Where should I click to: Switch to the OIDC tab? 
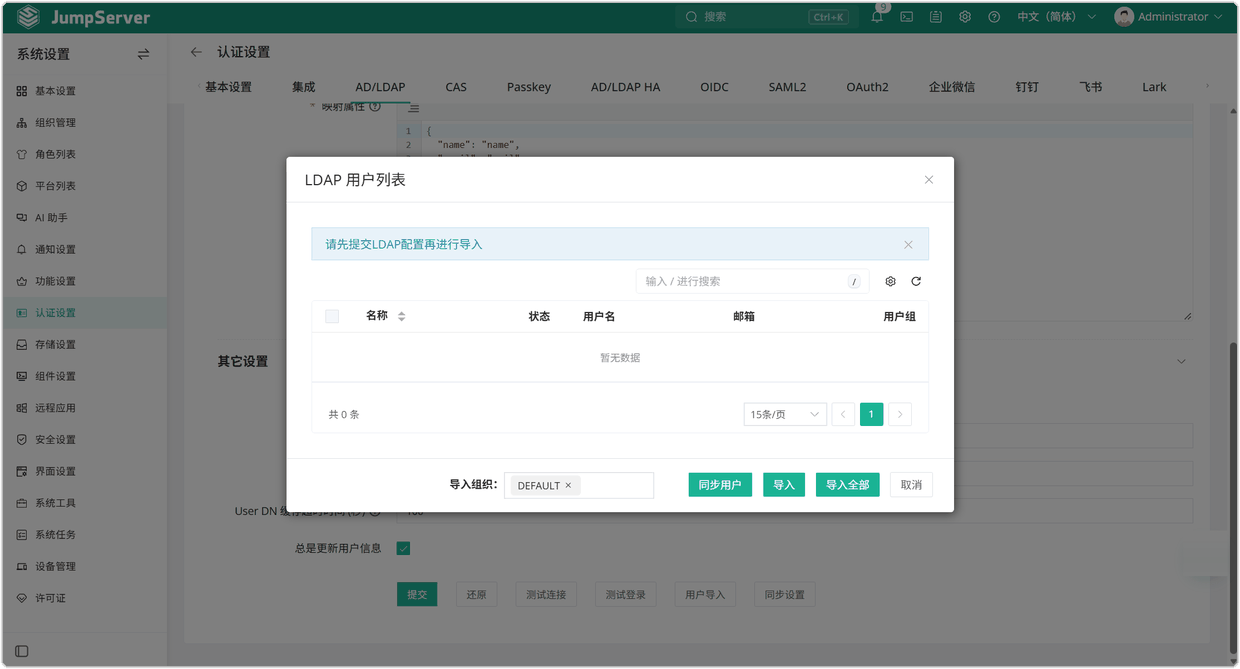(x=714, y=87)
